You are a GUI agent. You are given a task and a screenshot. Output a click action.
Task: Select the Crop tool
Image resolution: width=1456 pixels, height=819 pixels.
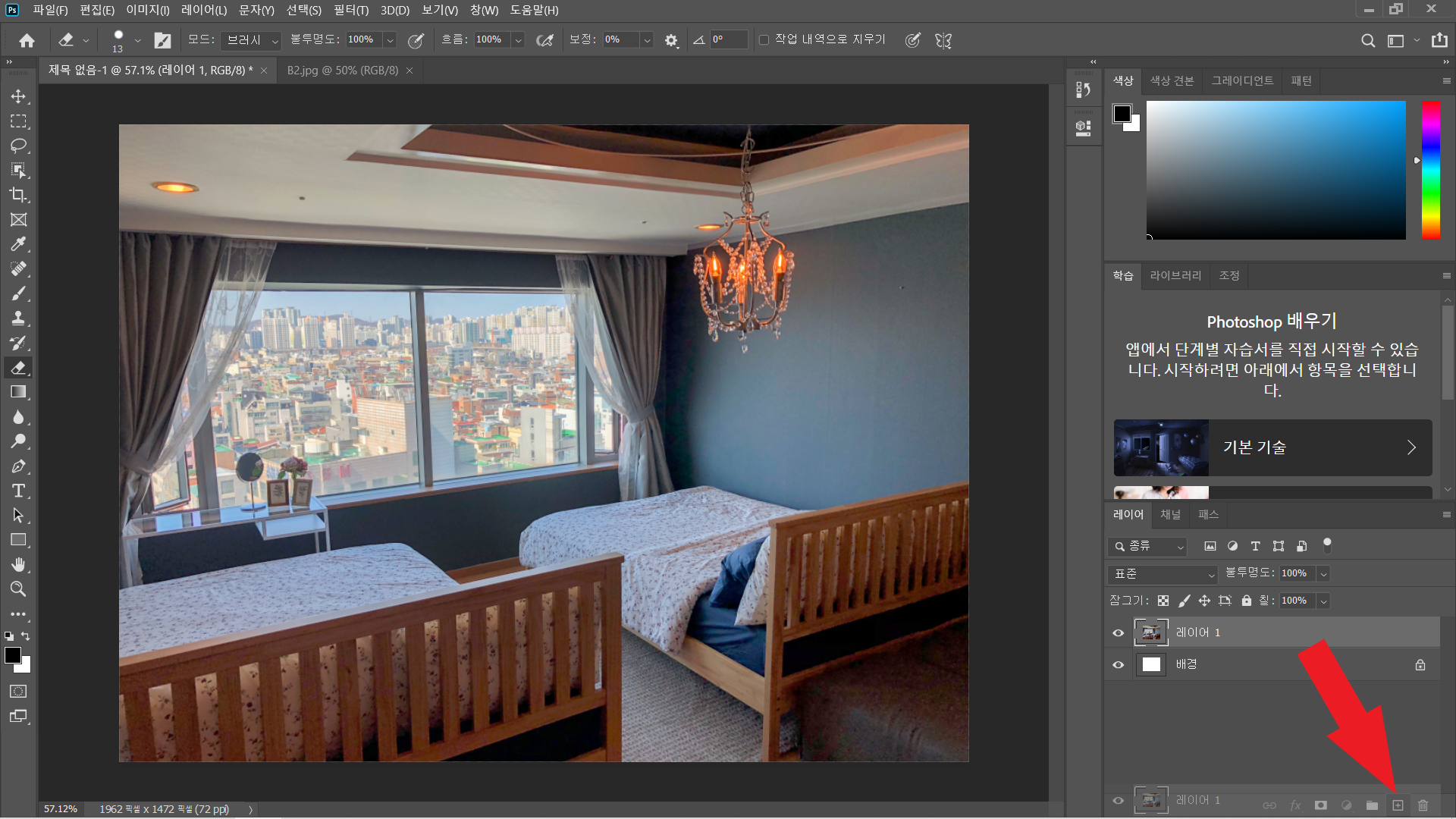18,195
